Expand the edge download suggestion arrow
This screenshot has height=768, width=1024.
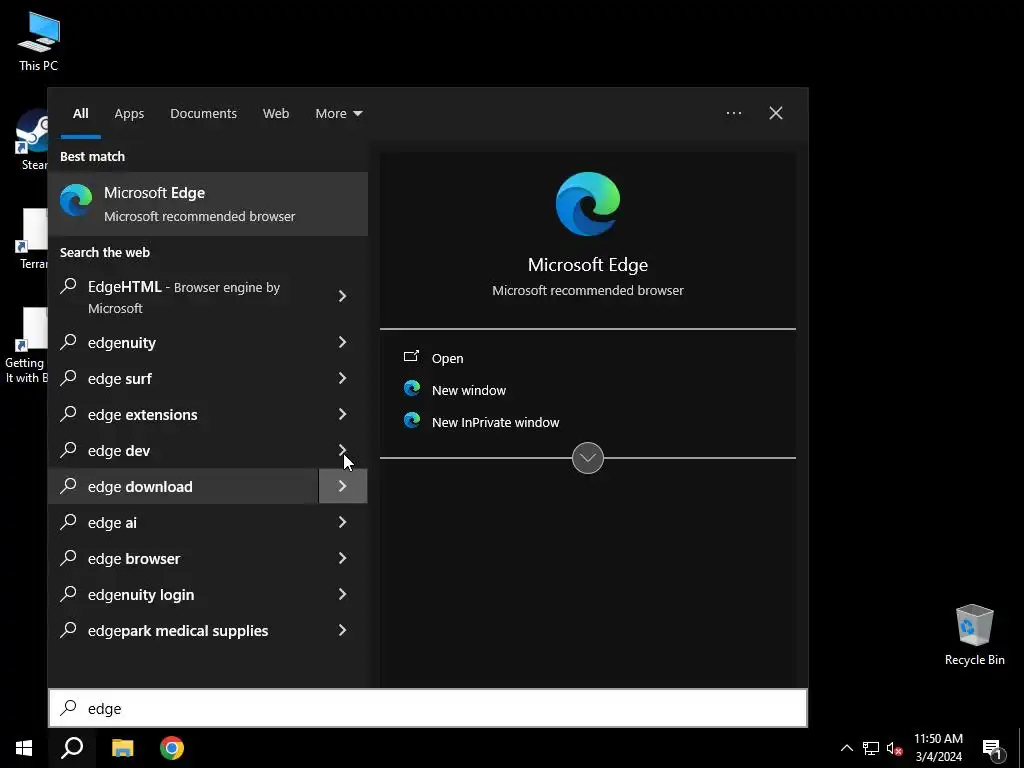point(342,486)
